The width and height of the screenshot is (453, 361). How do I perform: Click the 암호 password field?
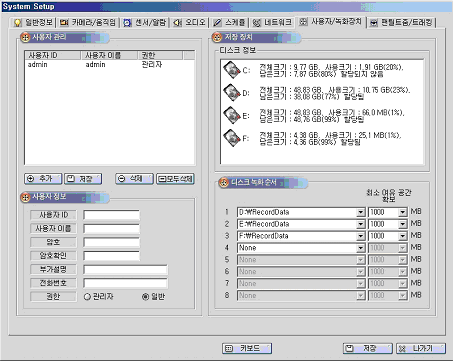(x=111, y=242)
